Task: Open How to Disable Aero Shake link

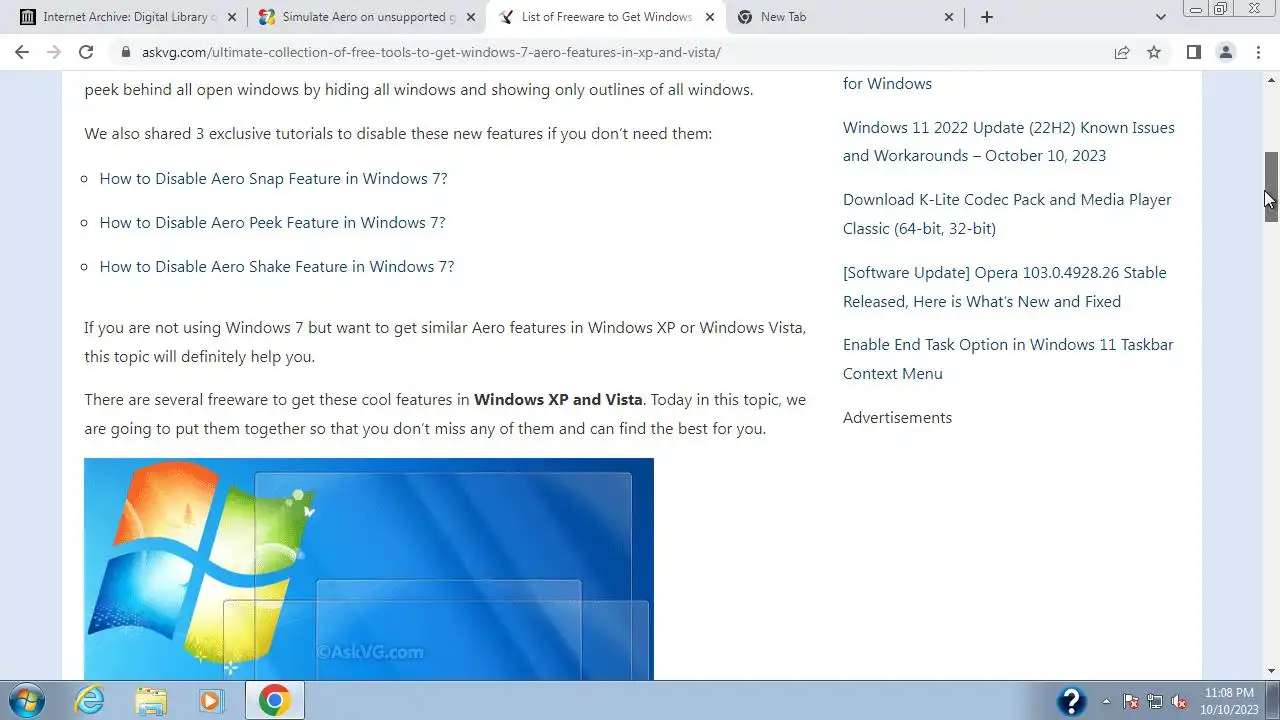Action: pos(277,266)
